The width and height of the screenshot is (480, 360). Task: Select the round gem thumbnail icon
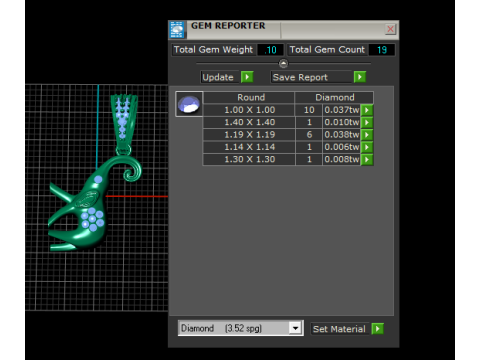pos(189,104)
